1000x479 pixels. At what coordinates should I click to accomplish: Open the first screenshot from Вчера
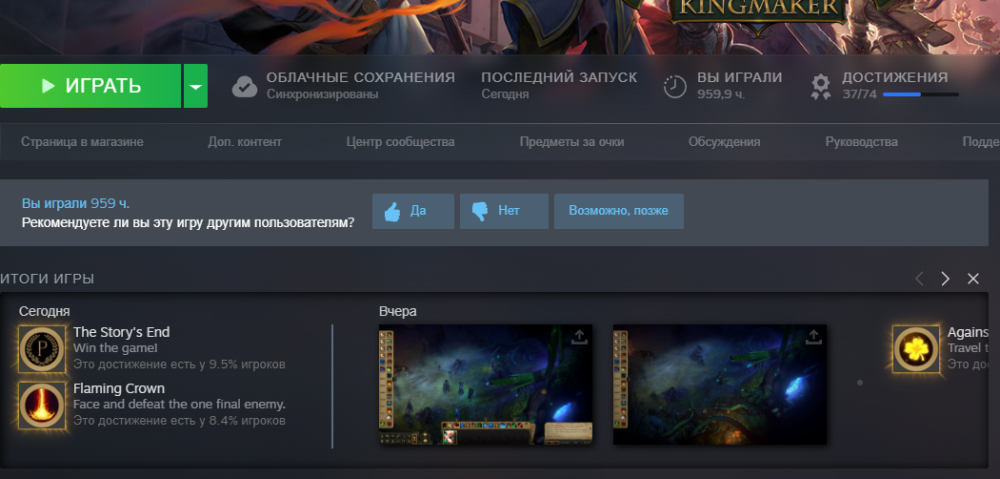pyautogui.click(x=485, y=385)
